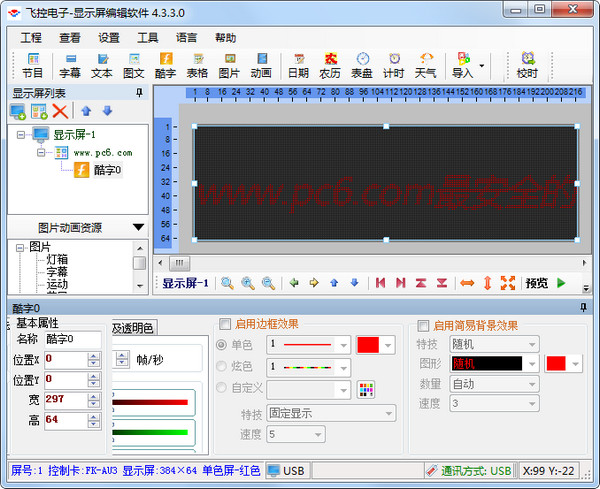This screenshot has height=489, width=600.
Task: Align item to left edge icon
Action: pos(380,283)
